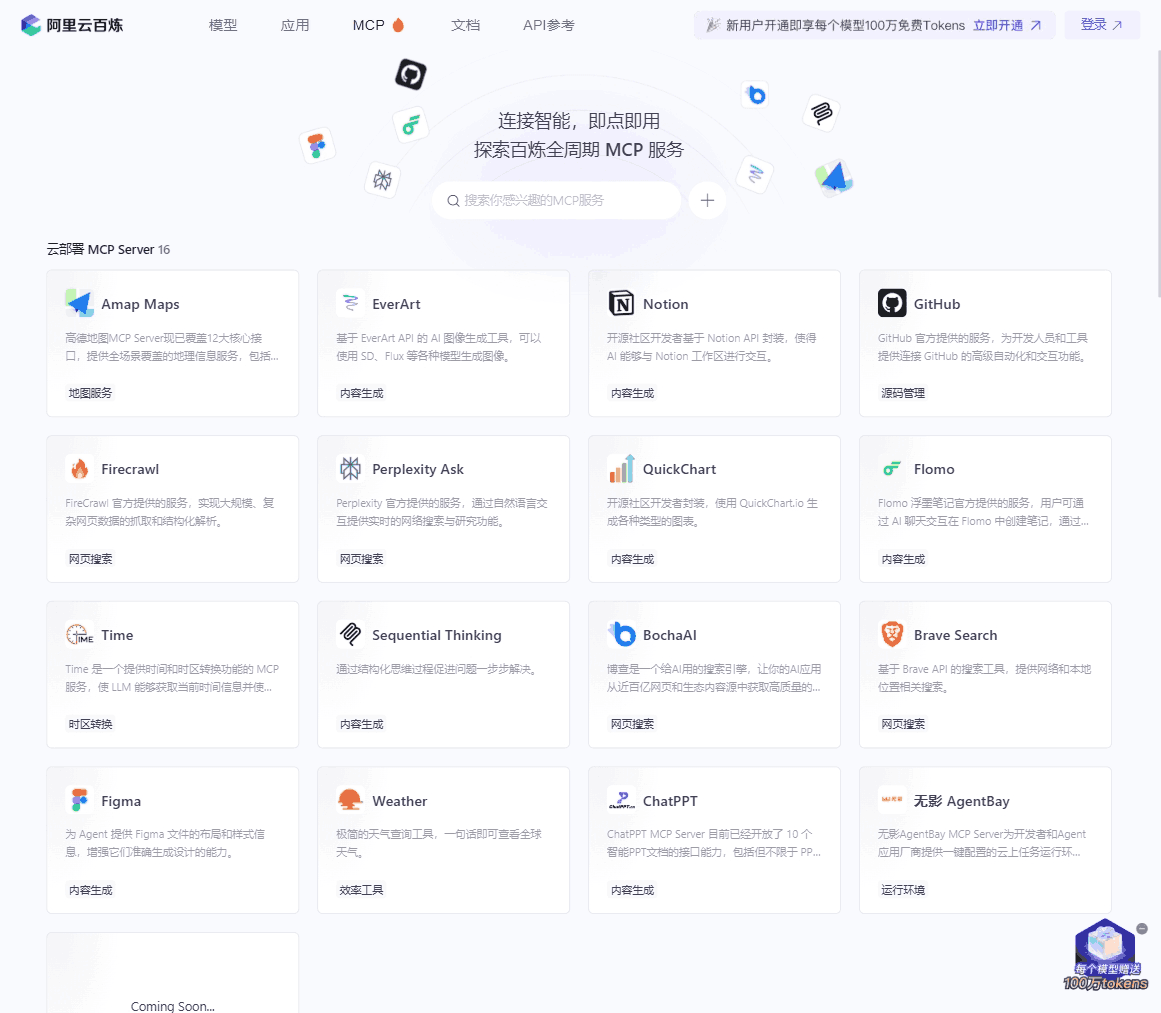This screenshot has width=1161, height=1013.
Task: Open the 文档 navigation tab
Action: [466, 25]
